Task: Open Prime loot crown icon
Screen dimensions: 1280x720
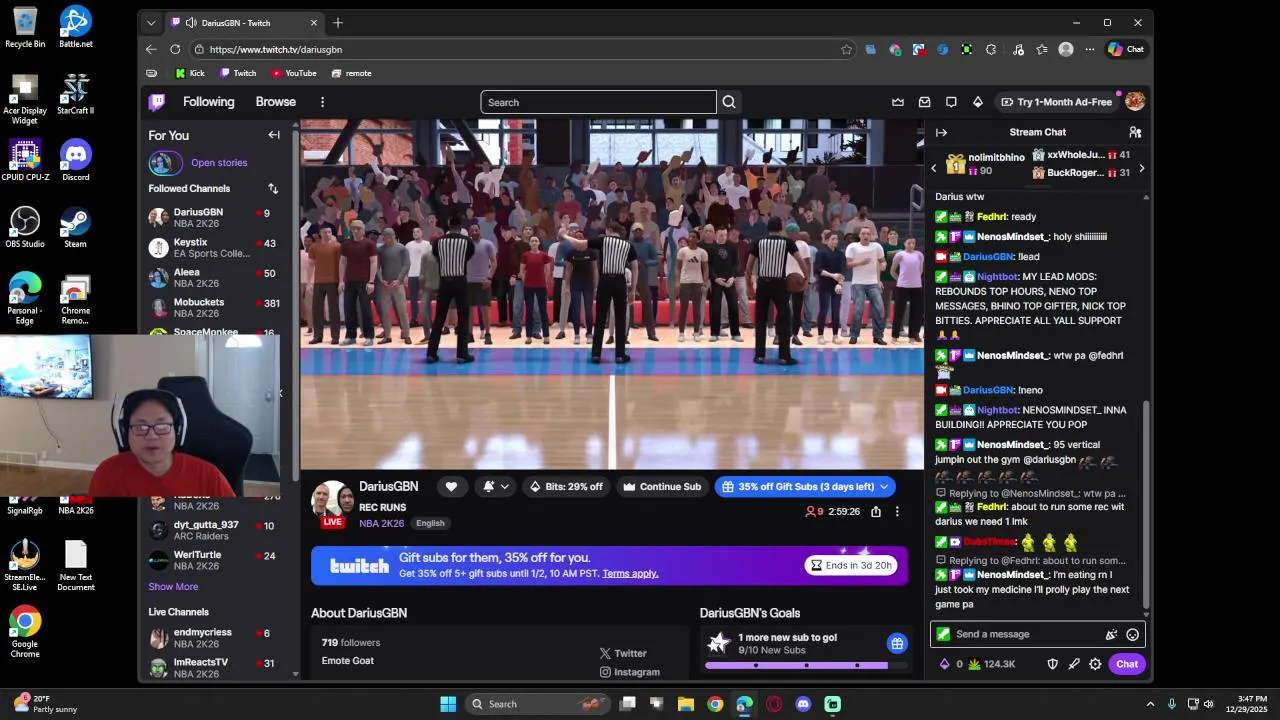Action: point(898,102)
